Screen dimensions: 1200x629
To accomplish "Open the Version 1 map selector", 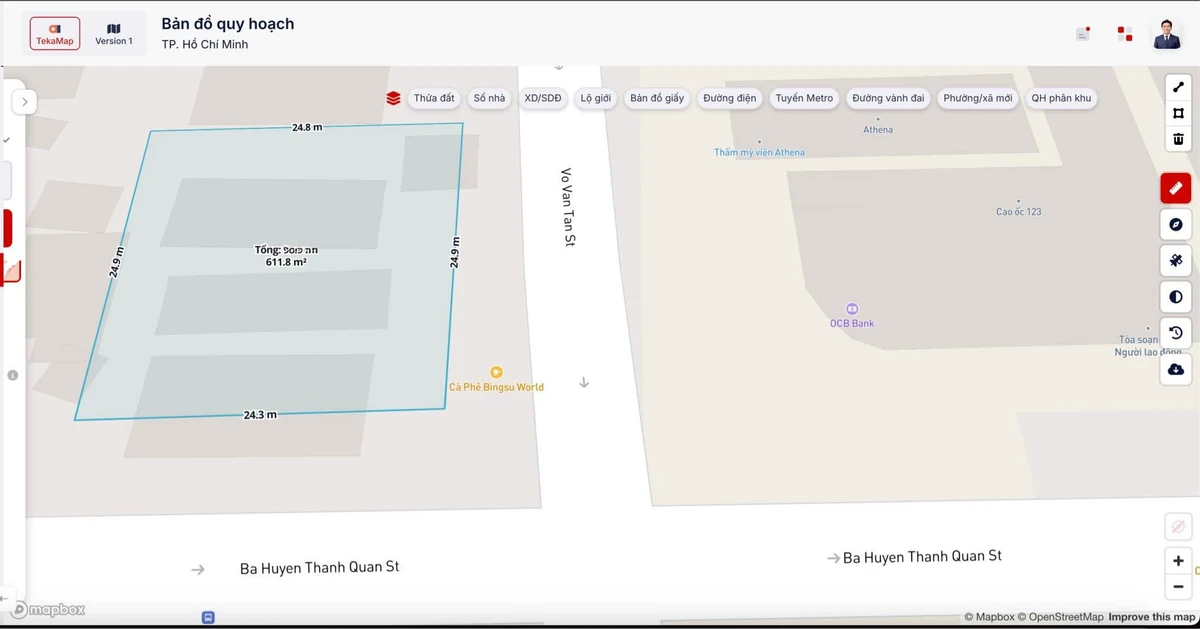I will [x=114, y=34].
